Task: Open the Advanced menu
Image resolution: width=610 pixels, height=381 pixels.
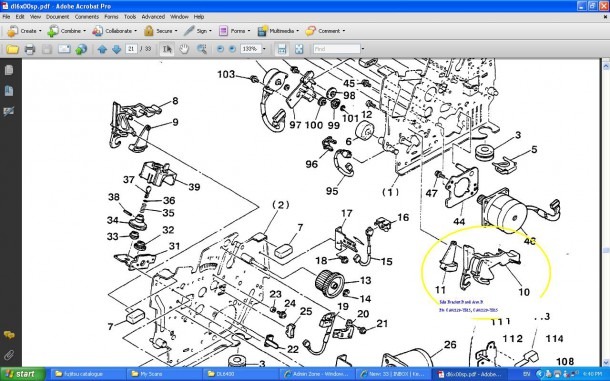Action: point(153,17)
